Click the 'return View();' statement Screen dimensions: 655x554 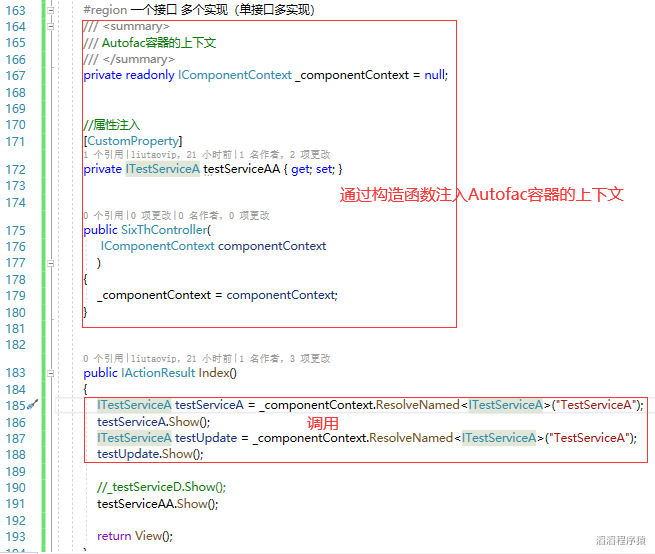point(135,536)
